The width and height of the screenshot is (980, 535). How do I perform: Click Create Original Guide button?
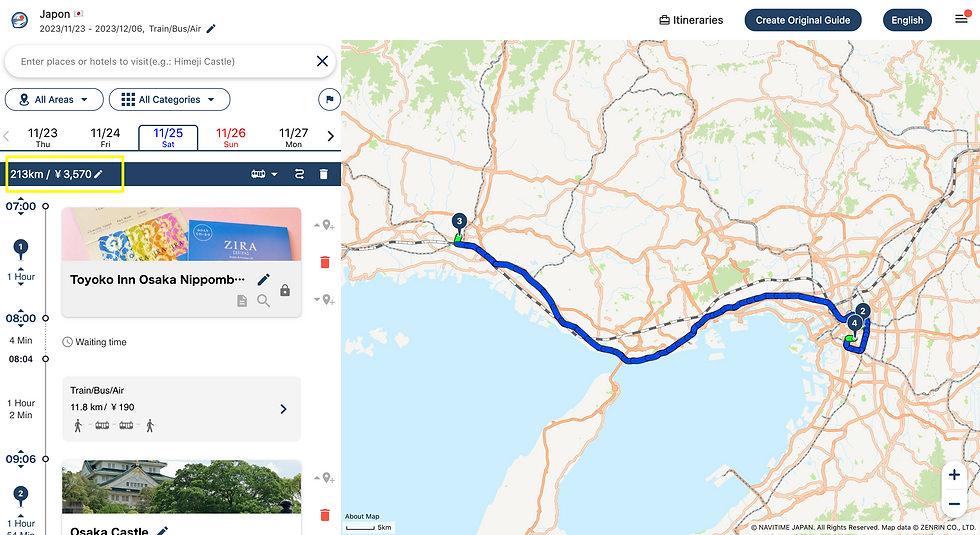(x=802, y=20)
